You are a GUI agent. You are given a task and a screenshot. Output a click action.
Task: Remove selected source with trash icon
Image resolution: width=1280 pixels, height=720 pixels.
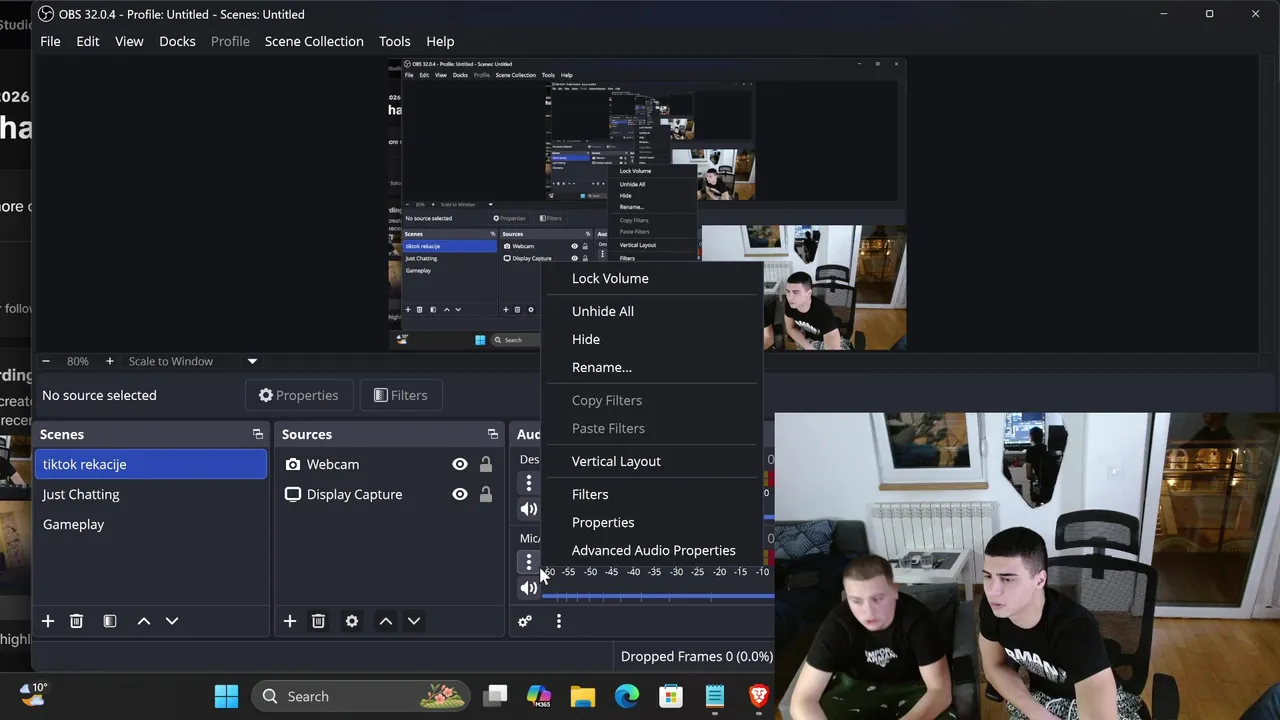318,621
